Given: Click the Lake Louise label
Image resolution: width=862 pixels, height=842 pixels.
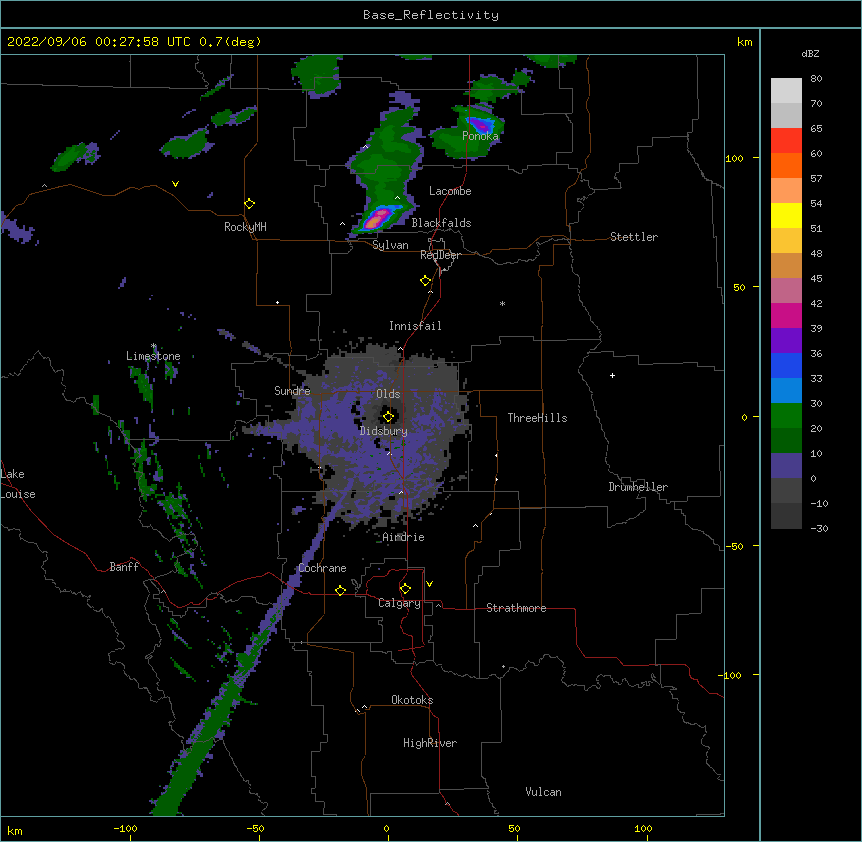Looking at the screenshot, I should (x=16, y=484).
